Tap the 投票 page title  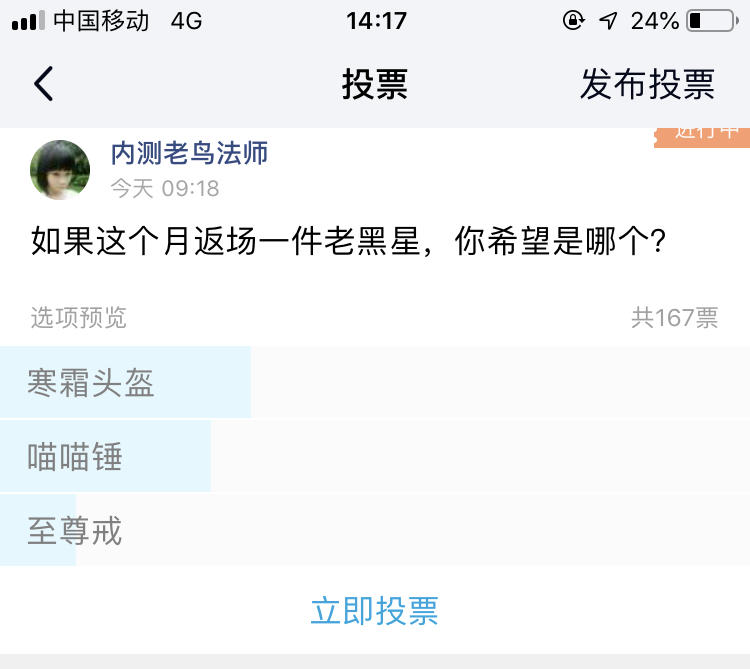point(375,84)
